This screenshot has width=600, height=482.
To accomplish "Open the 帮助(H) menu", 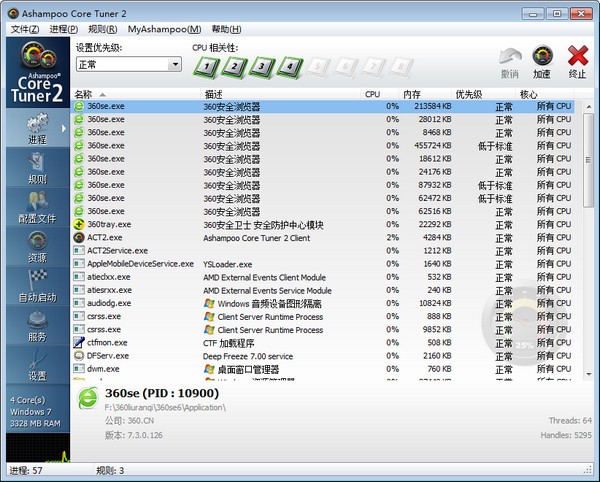I will click(227, 29).
